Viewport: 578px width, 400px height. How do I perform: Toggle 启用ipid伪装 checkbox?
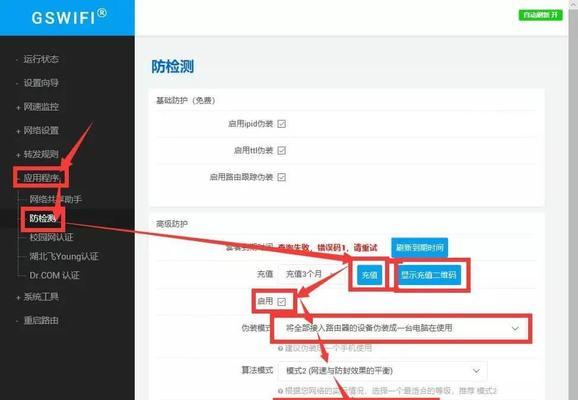click(x=282, y=124)
